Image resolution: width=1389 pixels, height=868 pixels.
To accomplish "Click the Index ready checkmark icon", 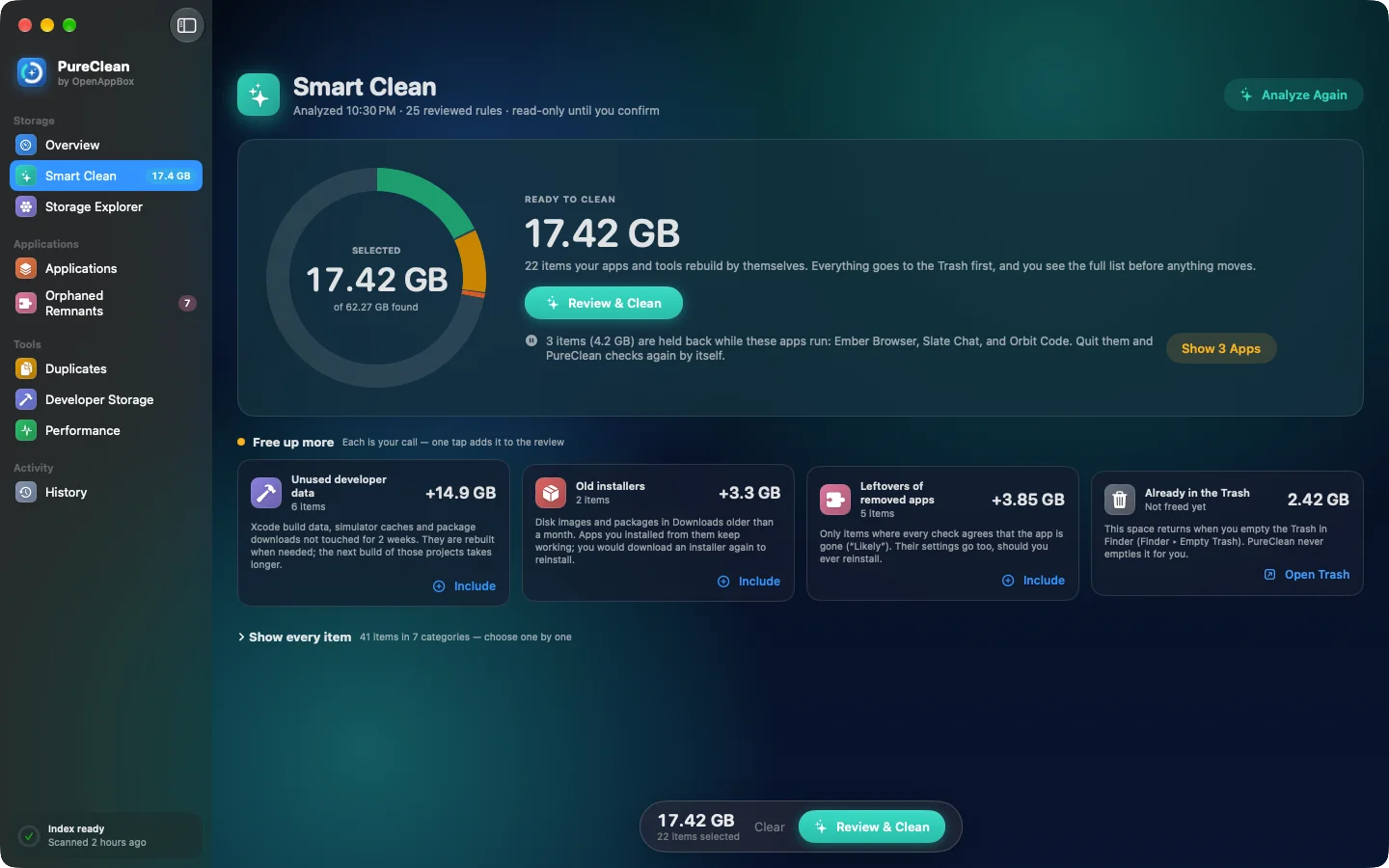I will pyautogui.click(x=29, y=835).
